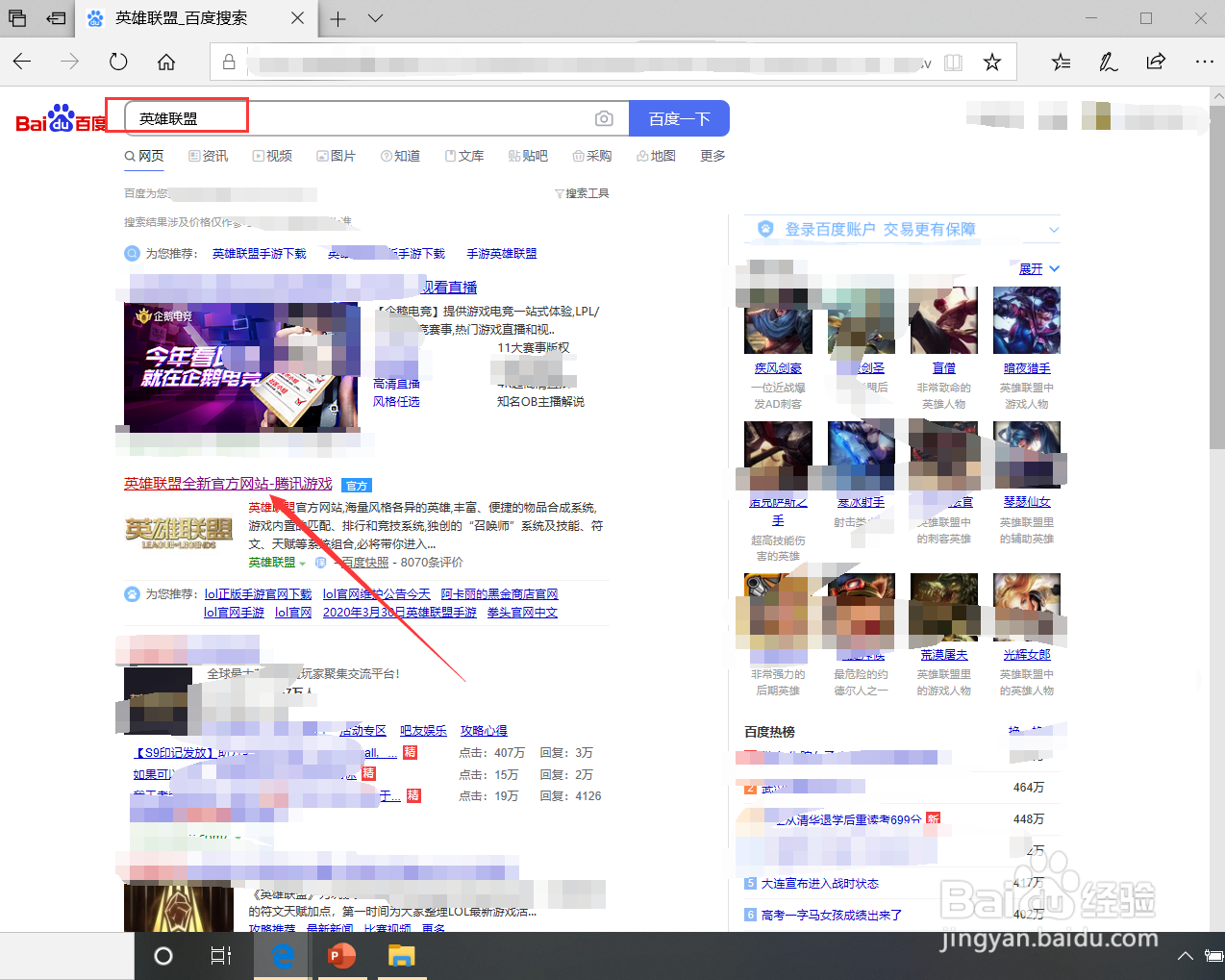Open browser settings and more menu
This screenshot has width=1225, height=980.
point(1204,62)
